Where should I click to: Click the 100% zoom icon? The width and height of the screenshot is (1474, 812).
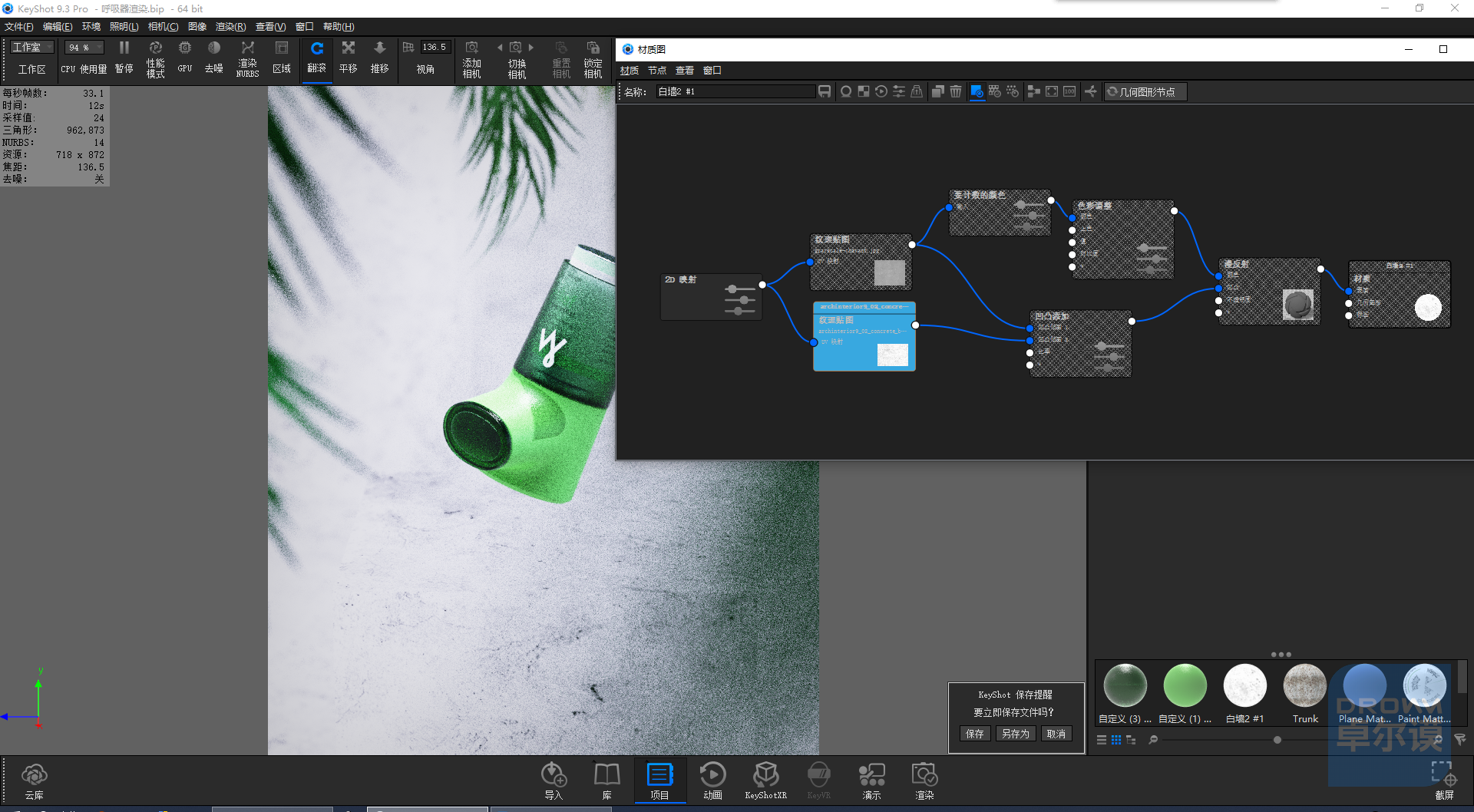point(1069,92)
